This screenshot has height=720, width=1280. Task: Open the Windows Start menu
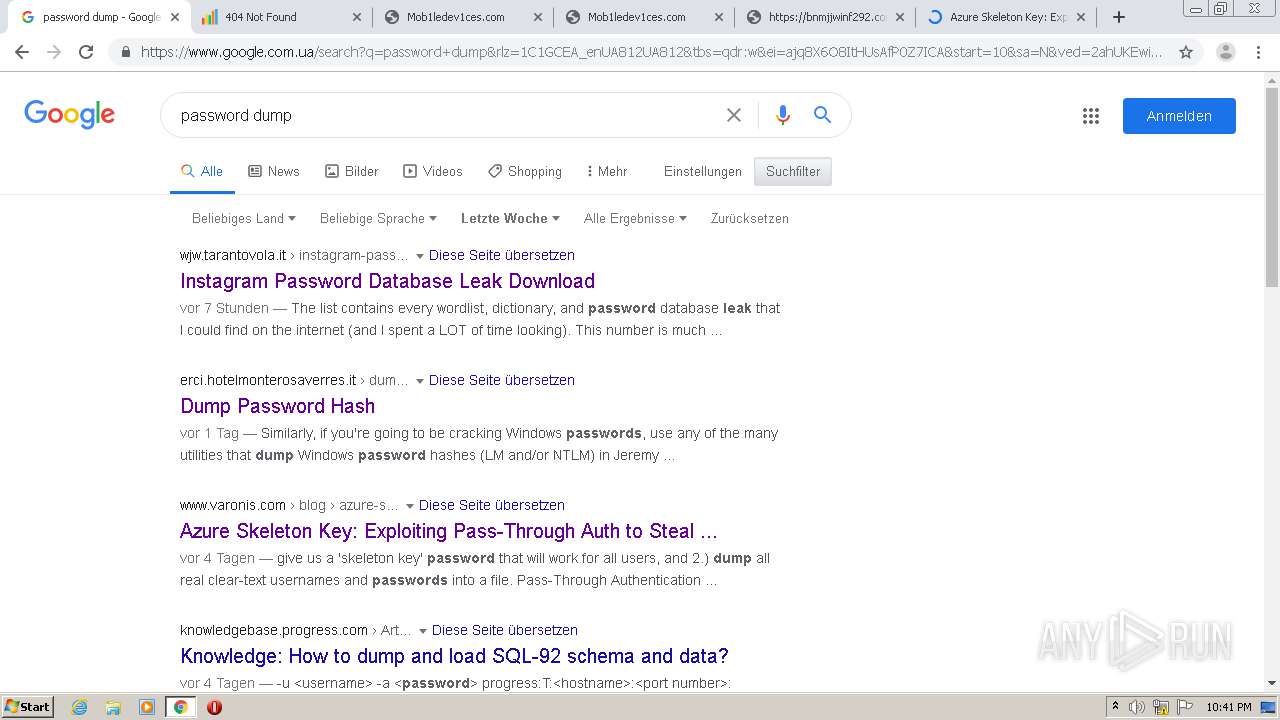pos(27,707)
